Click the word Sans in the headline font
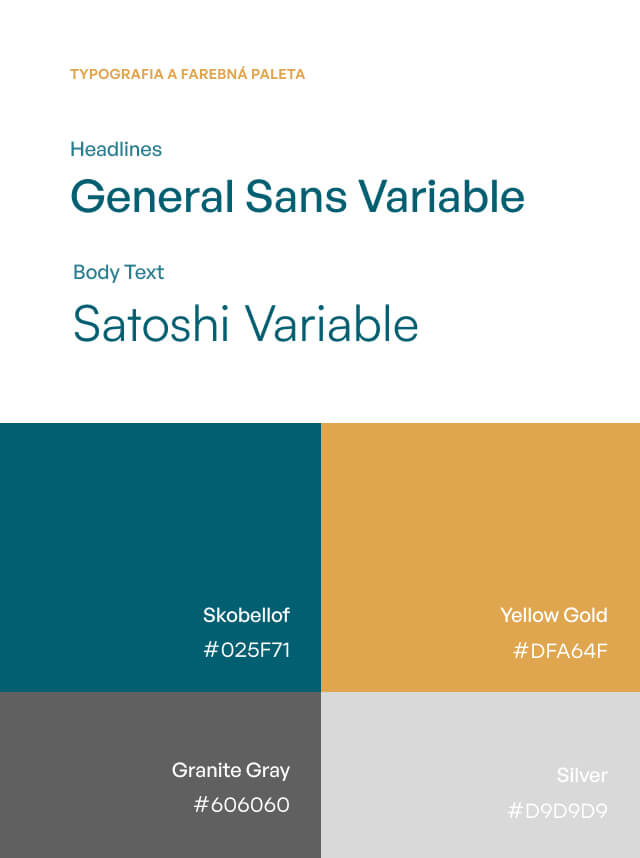This screenshot has height=858, width=640. pyautogui.click(x=296, y=196)
